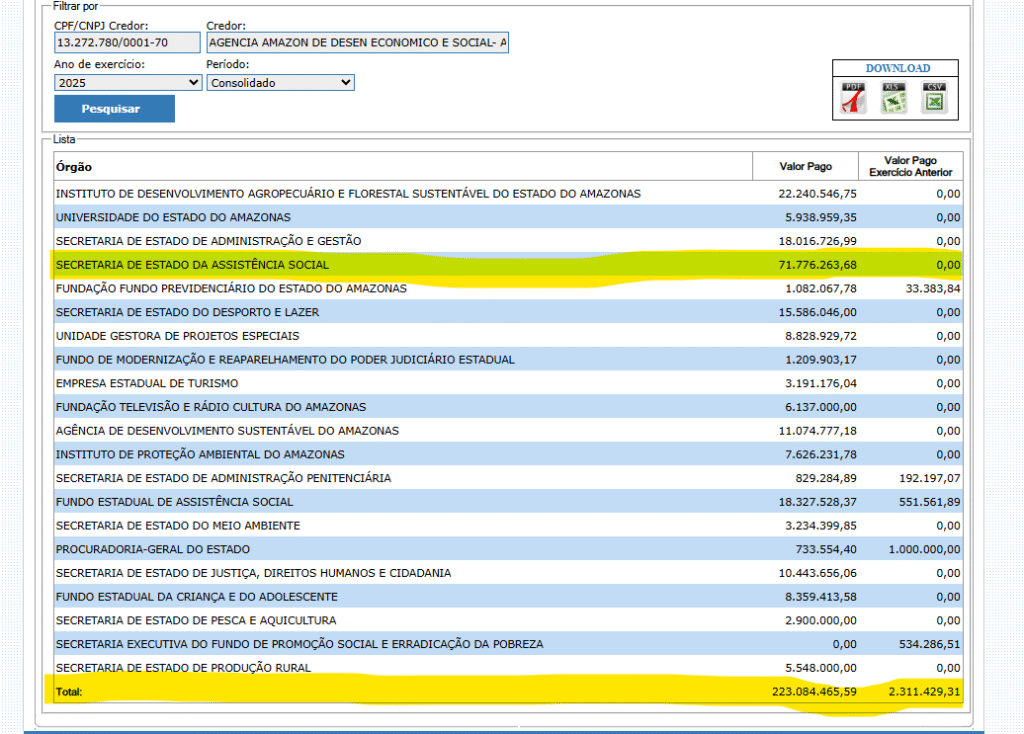This screenshot has width=1024, height=734.
Task: Click the Pesquisar button
Action: coord(114,109)
